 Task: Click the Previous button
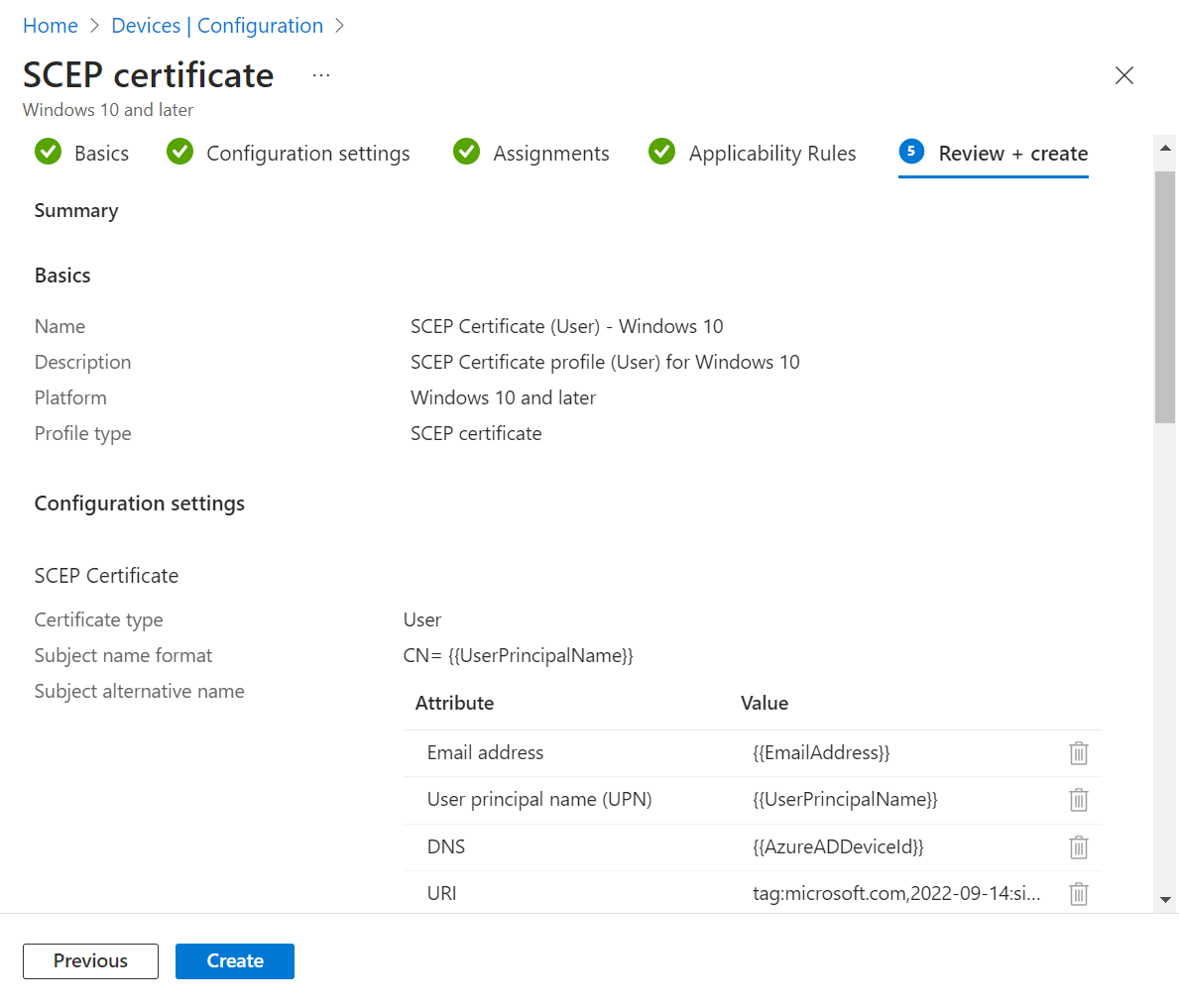[x=90, y=960]
